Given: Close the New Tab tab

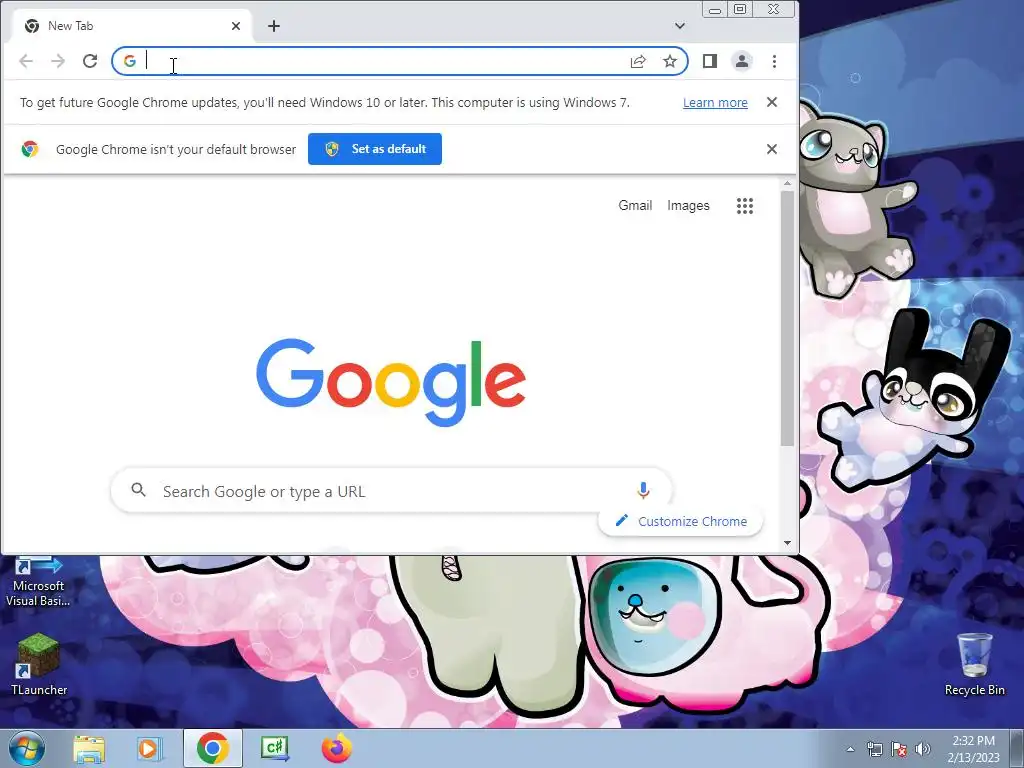Looking at the screenshot, I should (236, 26).
